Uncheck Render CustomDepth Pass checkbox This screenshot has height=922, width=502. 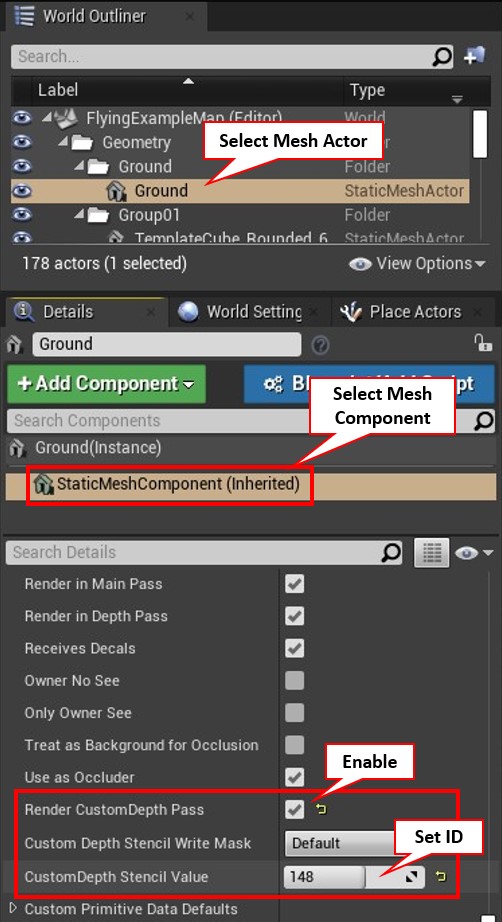[294, 810]
